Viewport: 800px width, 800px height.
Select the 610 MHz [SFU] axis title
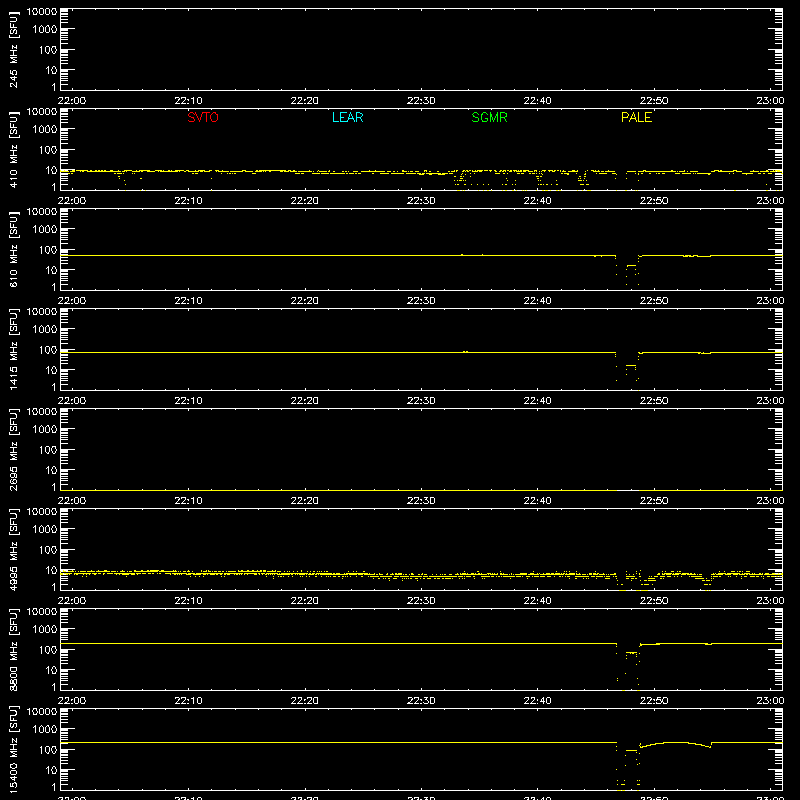tap(14, 249)
